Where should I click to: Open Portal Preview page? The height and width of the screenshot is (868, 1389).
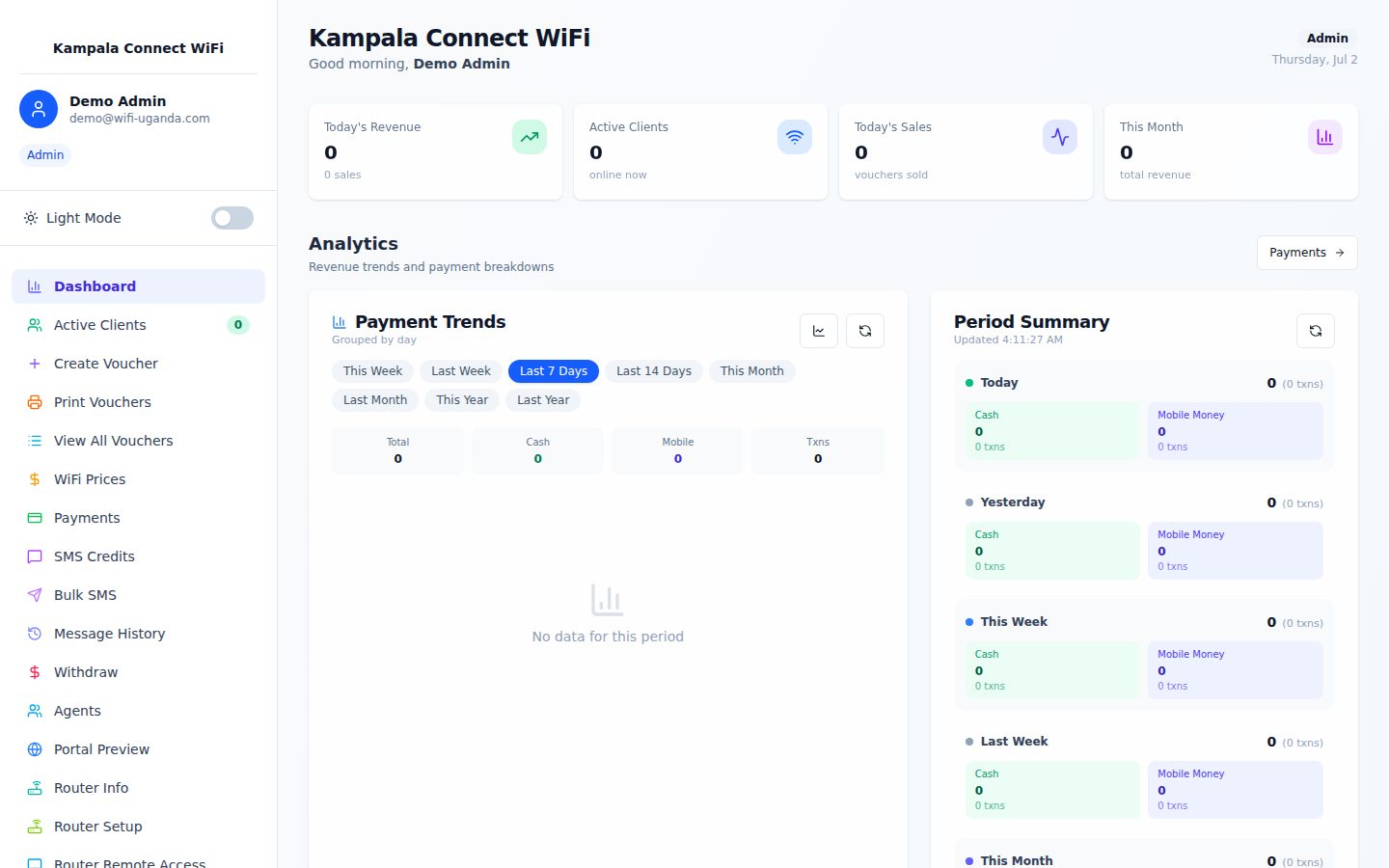click(x=138, y=749)
